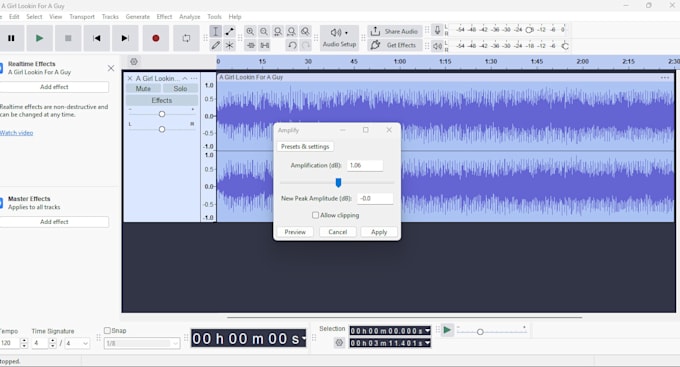680x367 pixels.
Task: Open the Watch video link
Action: [16, 133]
